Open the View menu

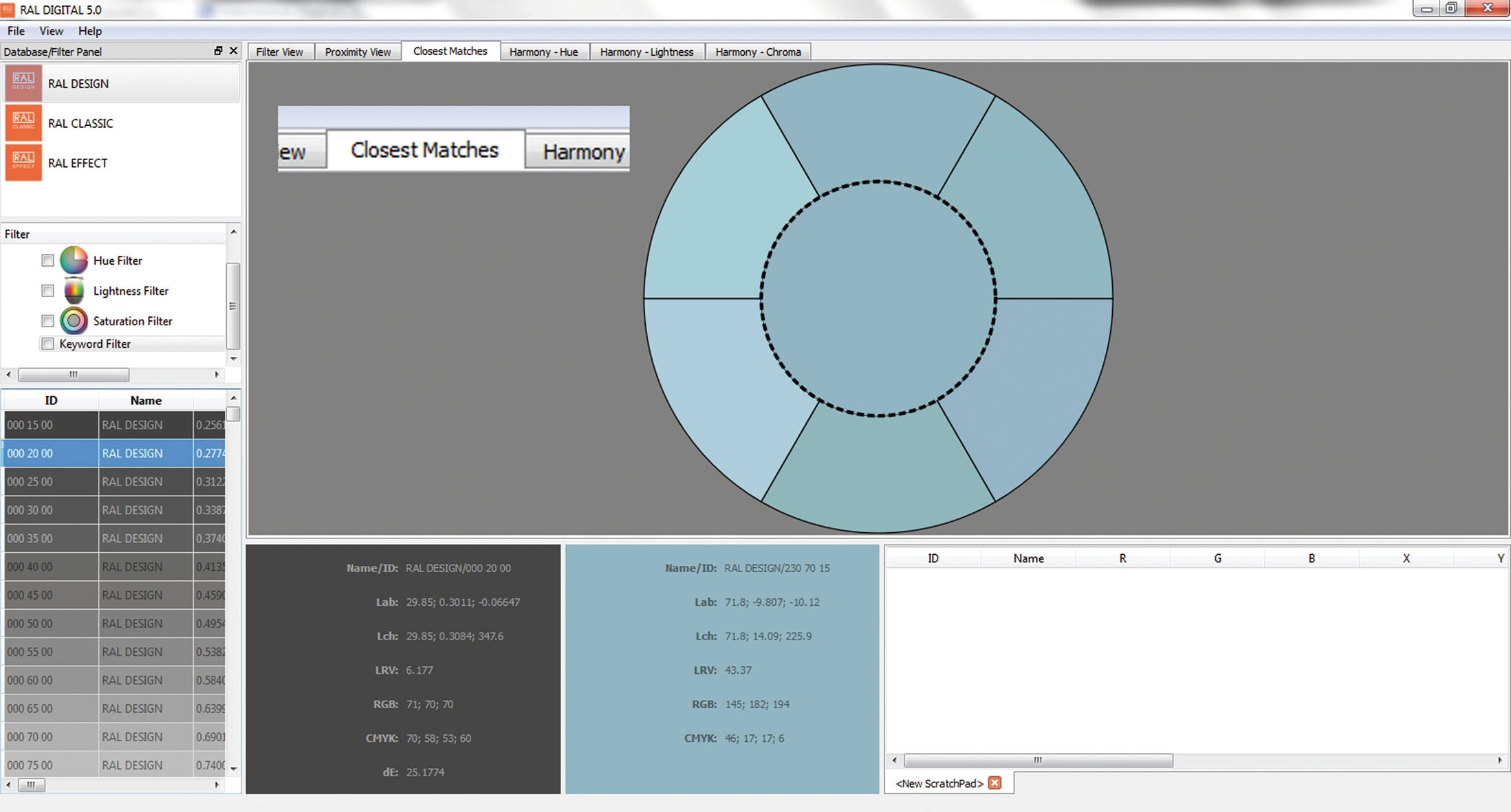coord(51,31)
